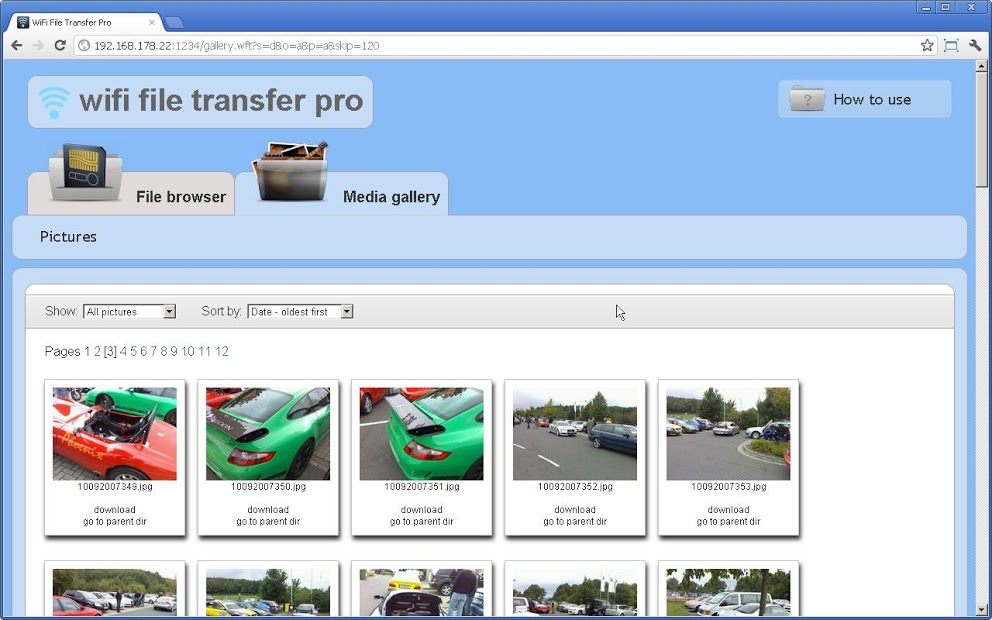
Task: Click the wifi signal logo icon
Action: pos(54,102)
